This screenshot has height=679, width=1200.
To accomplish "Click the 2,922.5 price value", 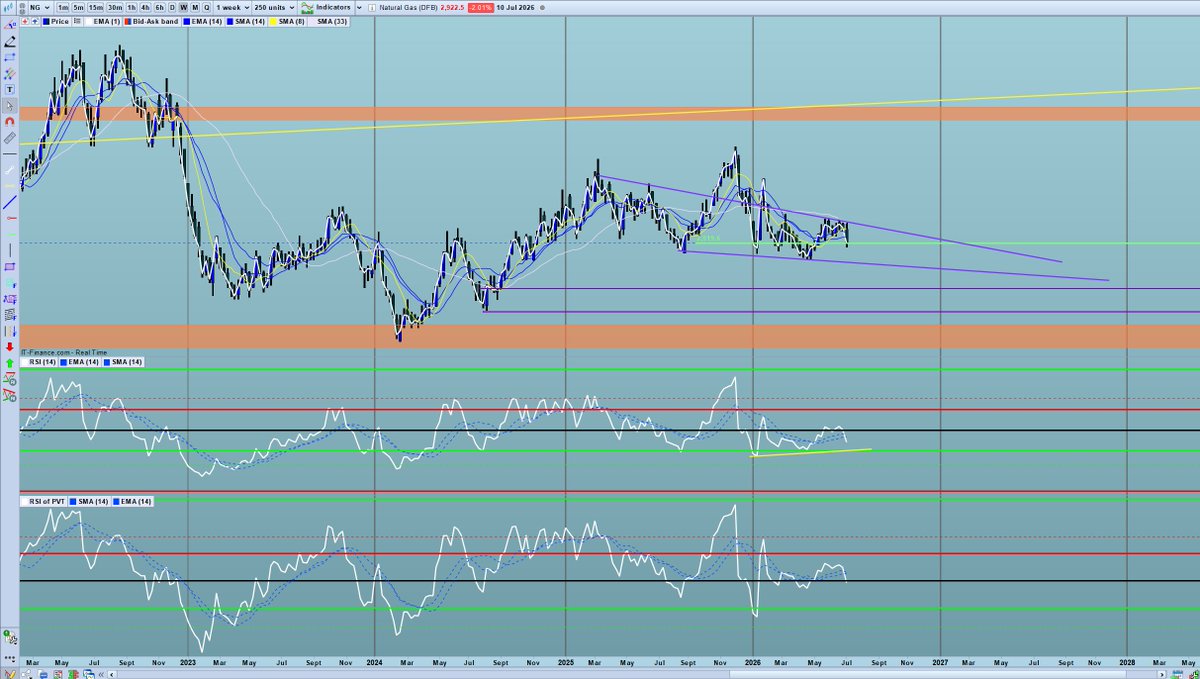I will 452,8.
